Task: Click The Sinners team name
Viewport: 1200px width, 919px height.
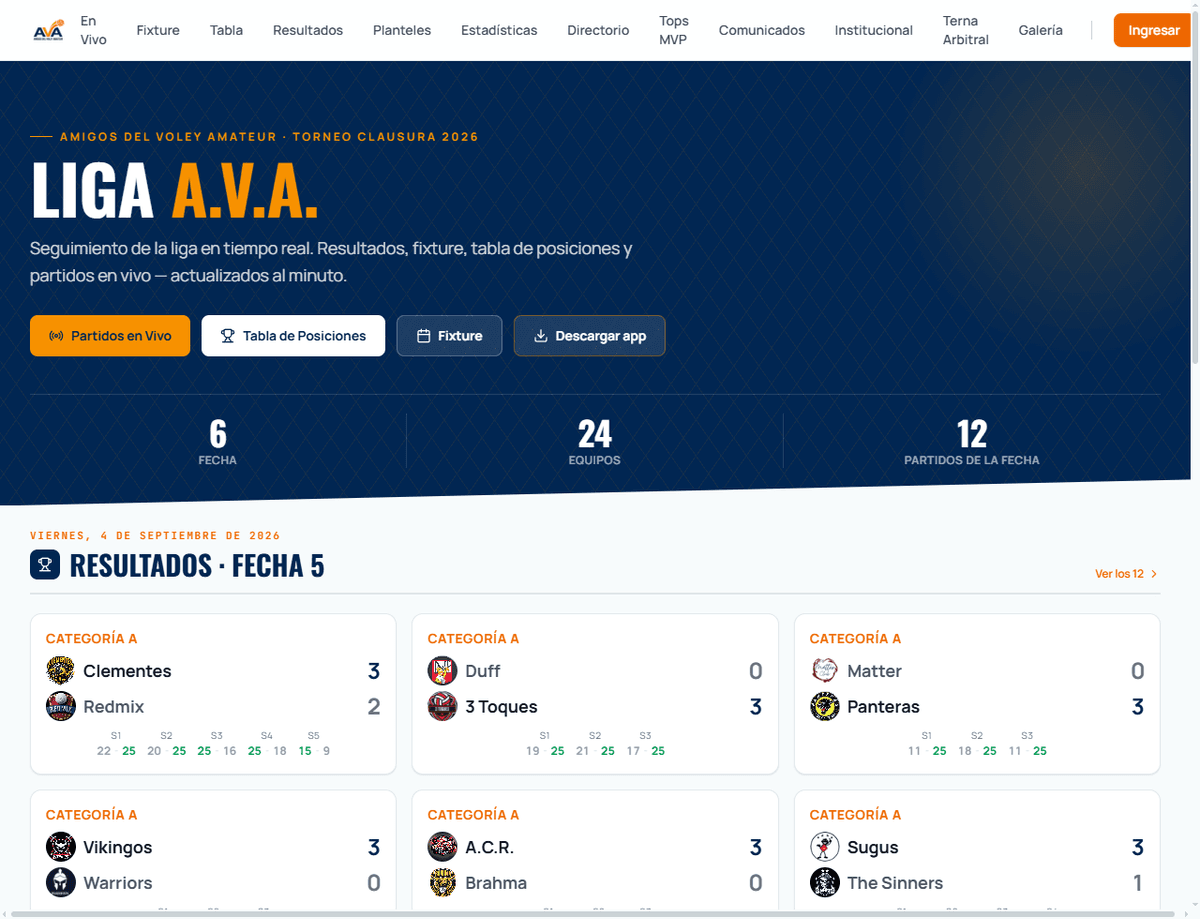Action: pos(895,883)
